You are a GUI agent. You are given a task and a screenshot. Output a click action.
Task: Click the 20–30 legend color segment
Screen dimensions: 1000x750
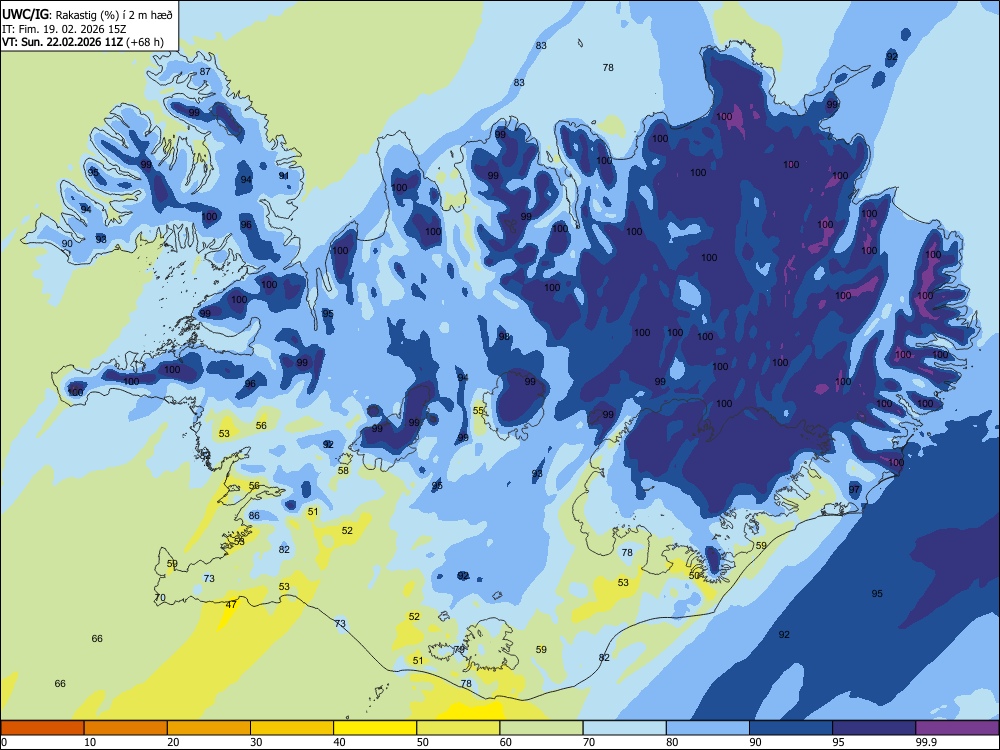click(x=209, y=728)
